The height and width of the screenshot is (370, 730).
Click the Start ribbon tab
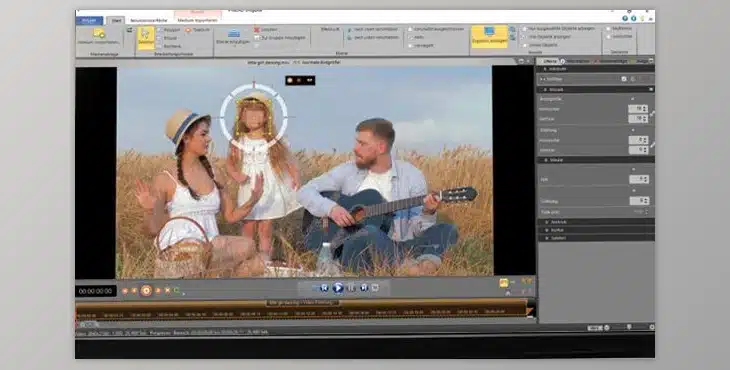coord(115,20)
